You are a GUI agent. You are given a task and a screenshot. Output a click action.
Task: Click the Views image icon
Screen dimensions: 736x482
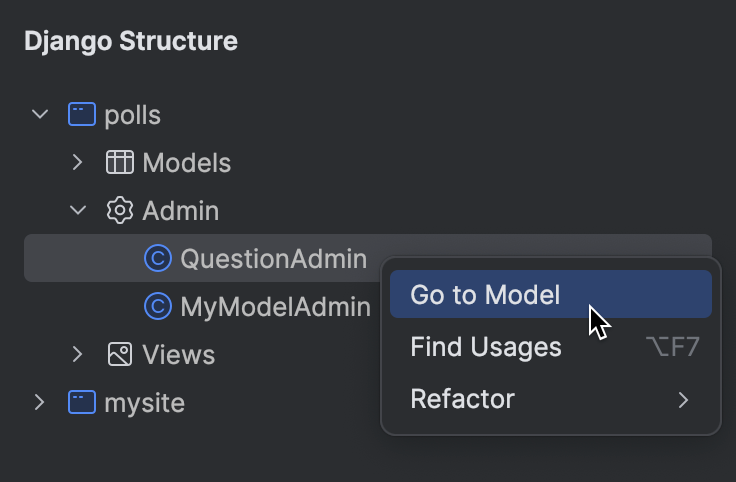pos(120,354)
